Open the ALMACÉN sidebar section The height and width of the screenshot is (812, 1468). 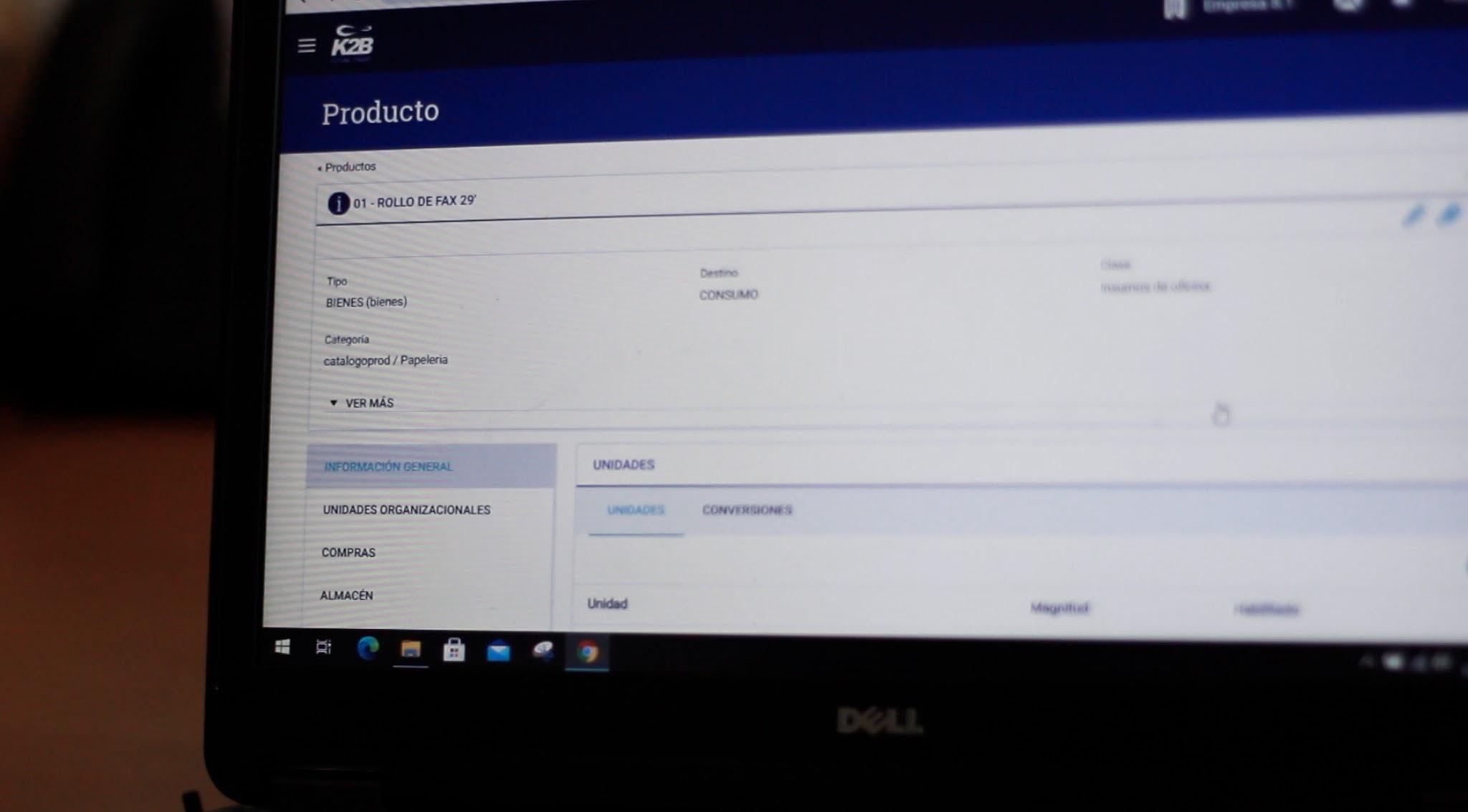point(347,595)
